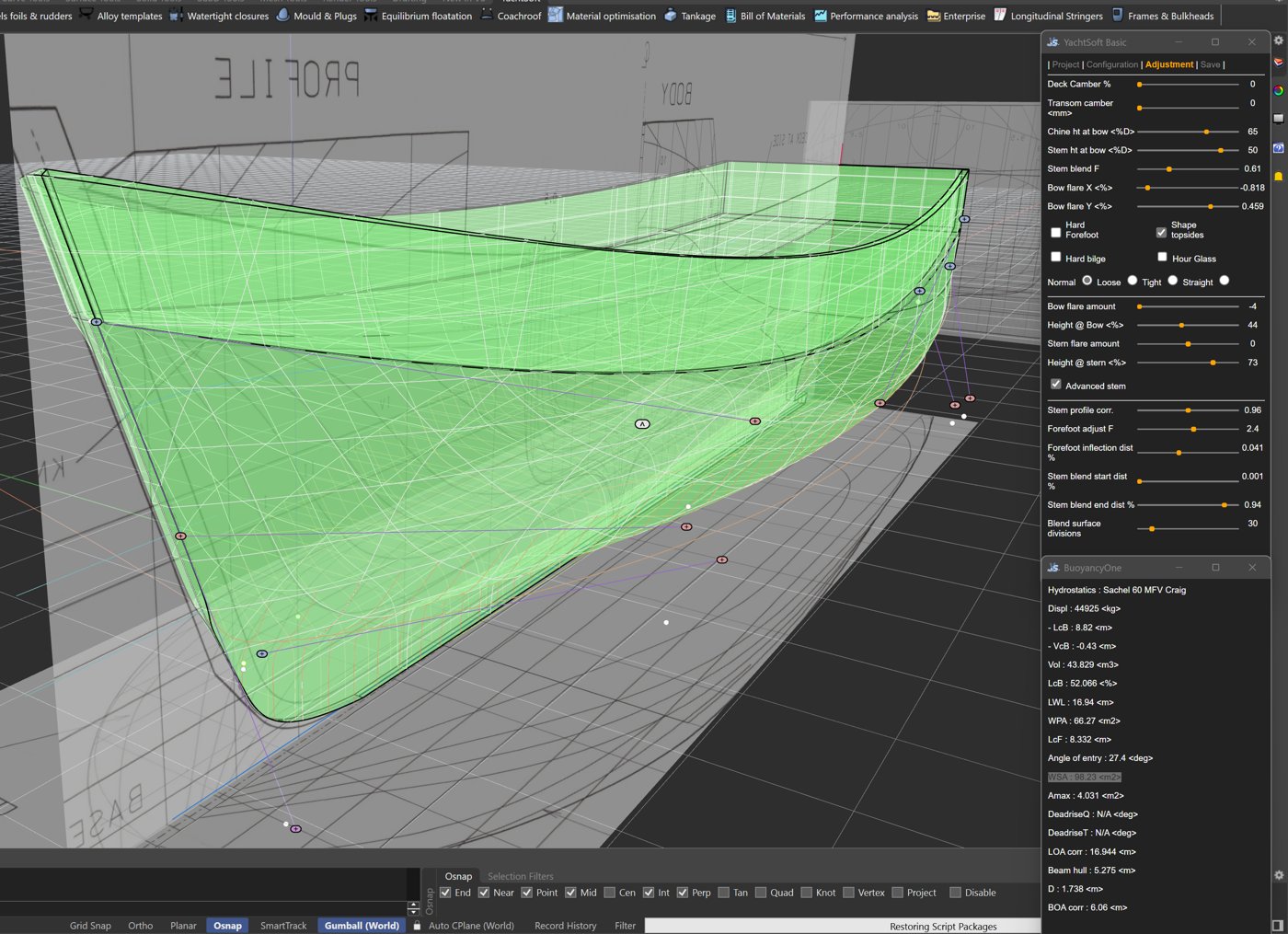Click the gear icon at bottom right dock
1288x934 pixels.
pos(1278,875)
